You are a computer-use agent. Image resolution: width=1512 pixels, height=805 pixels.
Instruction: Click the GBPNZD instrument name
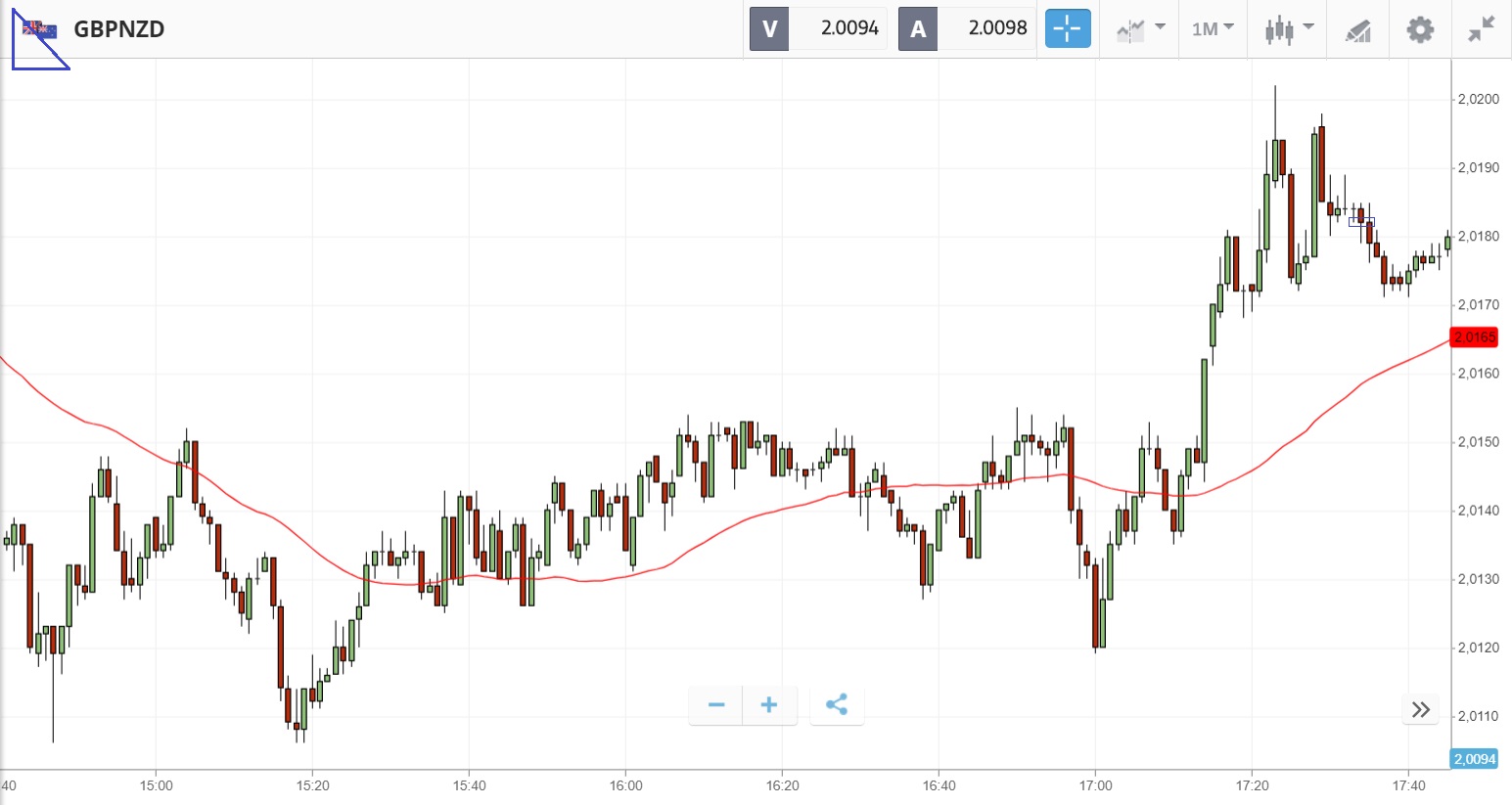119,29
